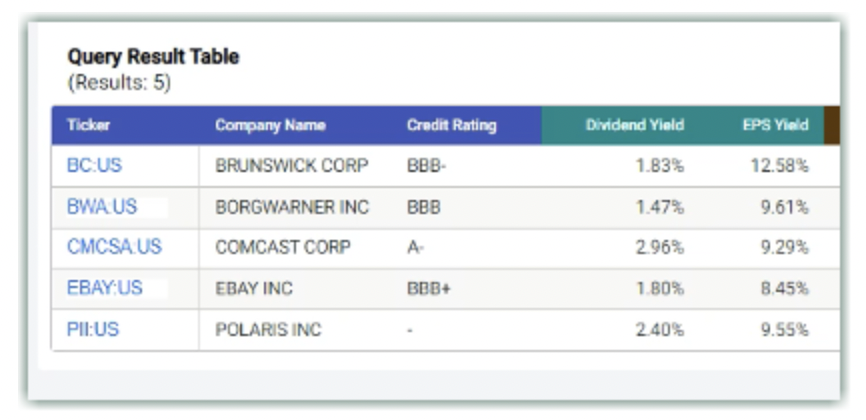Sort by the Company Name column header
The height and width of the screenshot is (420, 866).
pos(270,125)
